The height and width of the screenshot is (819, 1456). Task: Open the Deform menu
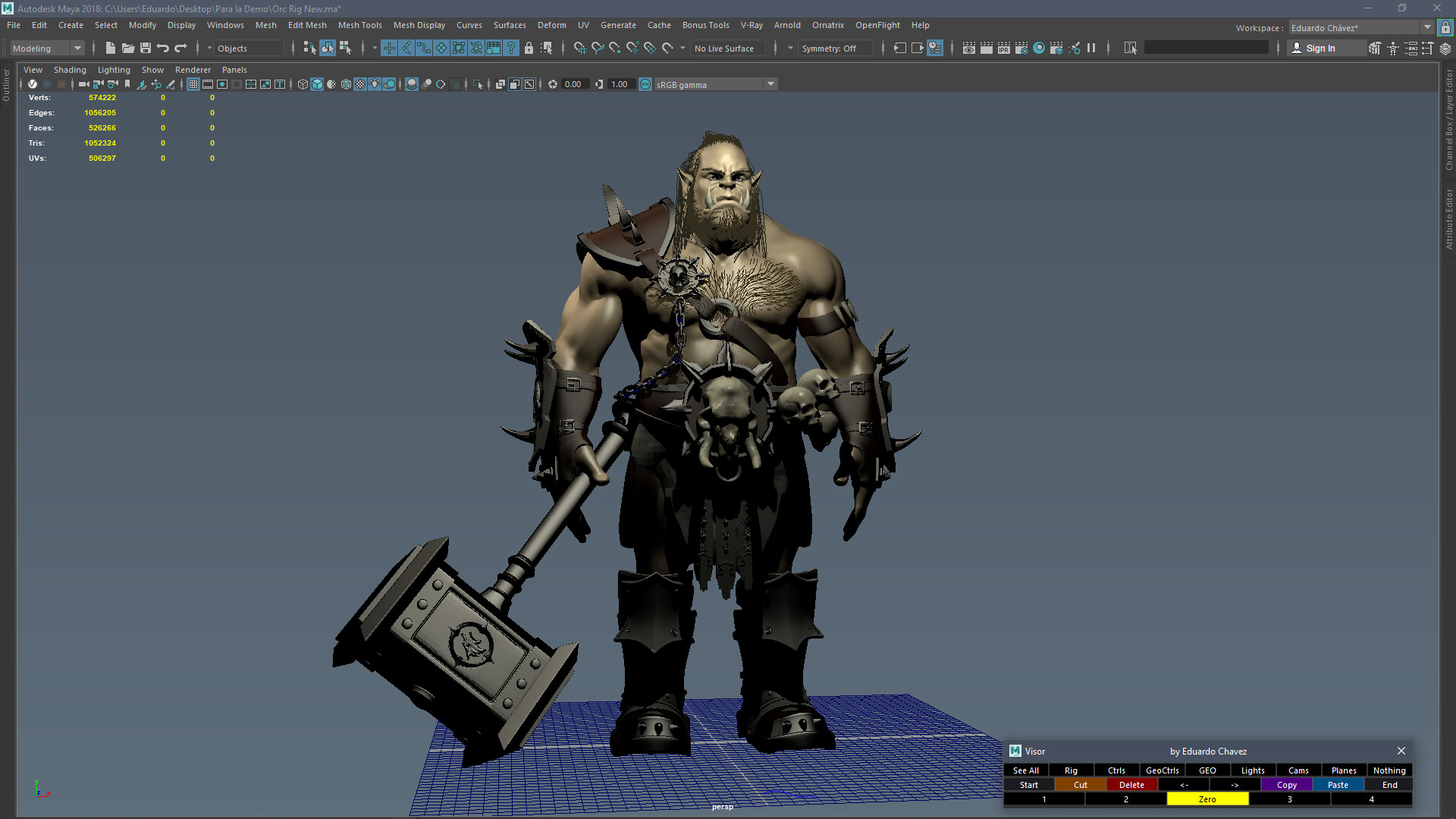click(x=551, y=25)
